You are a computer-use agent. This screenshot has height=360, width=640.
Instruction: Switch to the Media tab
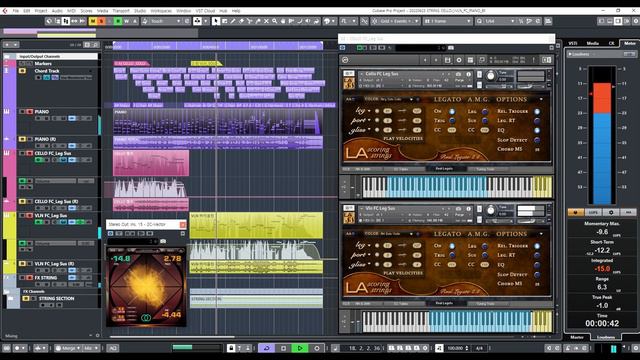[593, 43]
